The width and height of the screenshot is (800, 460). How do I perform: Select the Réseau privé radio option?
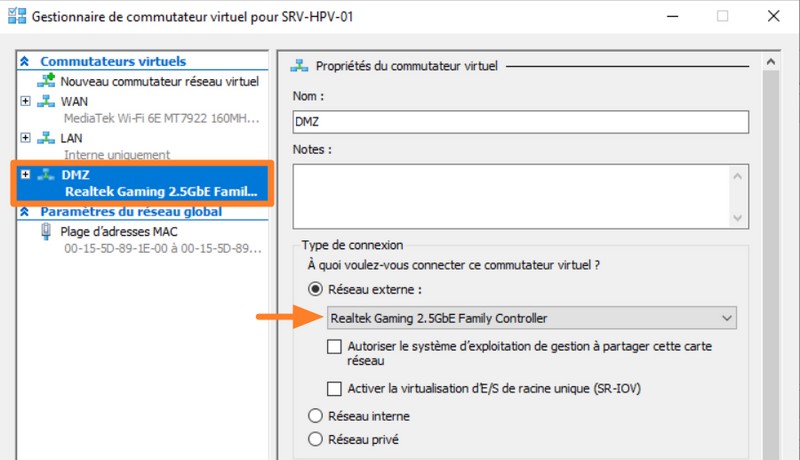316,439
